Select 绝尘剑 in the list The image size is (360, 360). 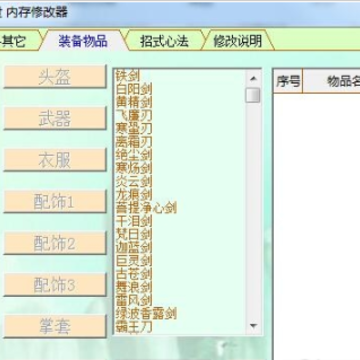click(134, 155)
